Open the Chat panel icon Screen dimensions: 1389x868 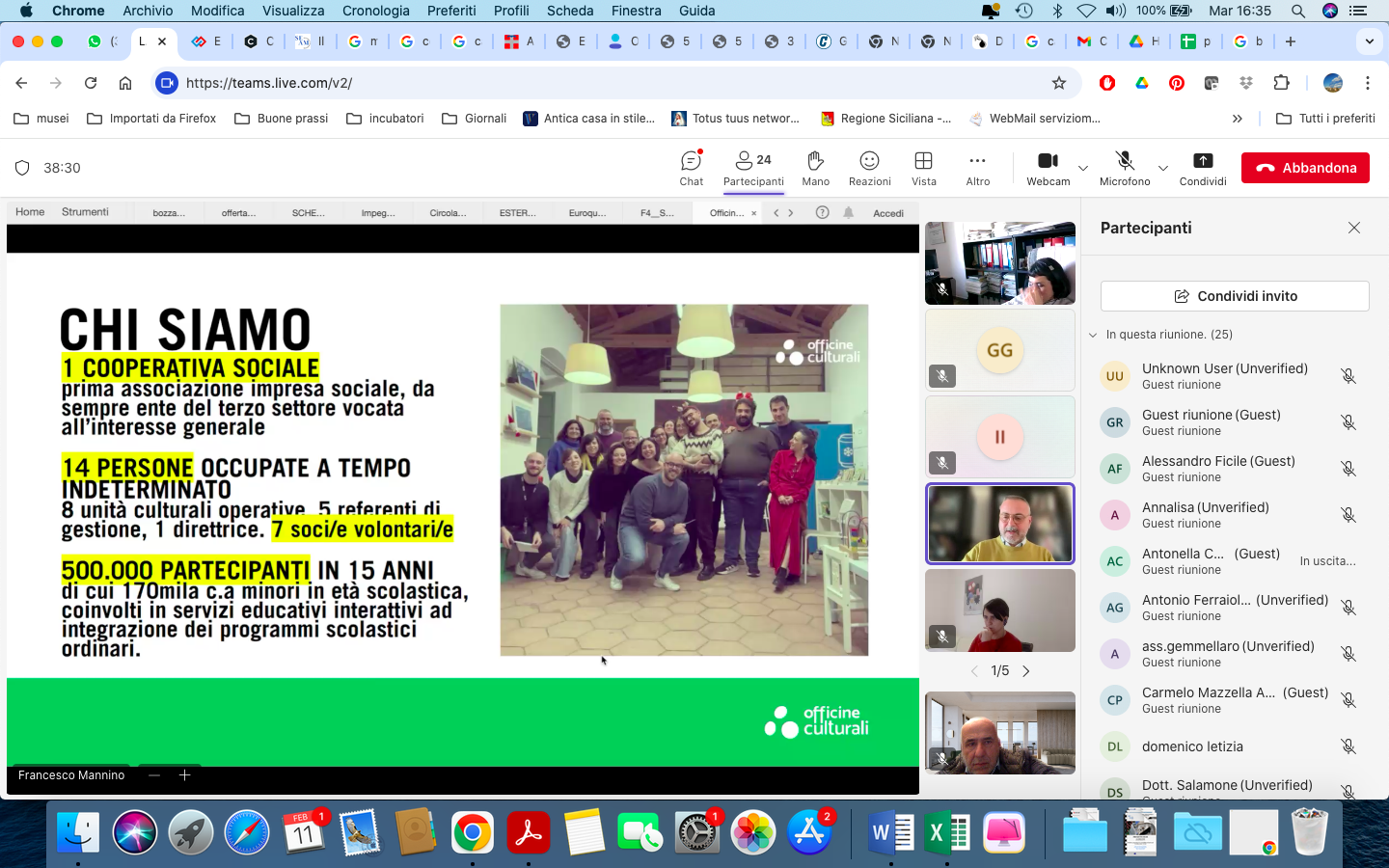coord(691,161)
